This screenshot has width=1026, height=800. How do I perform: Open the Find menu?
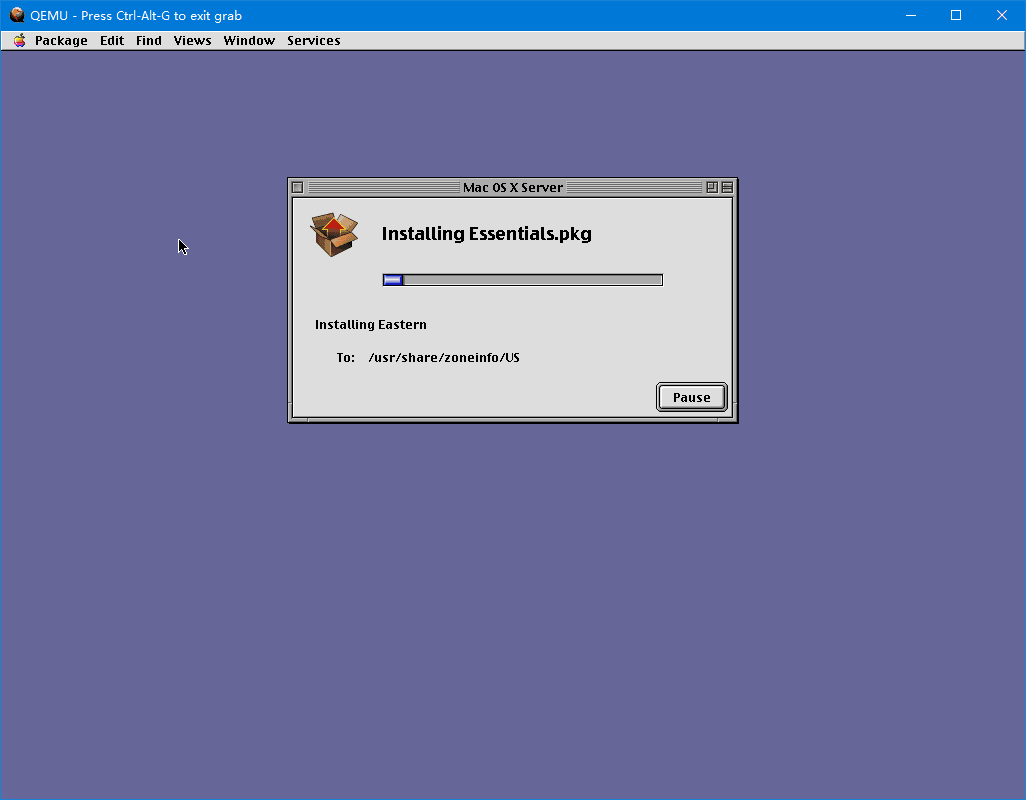[x=149, y=41]
